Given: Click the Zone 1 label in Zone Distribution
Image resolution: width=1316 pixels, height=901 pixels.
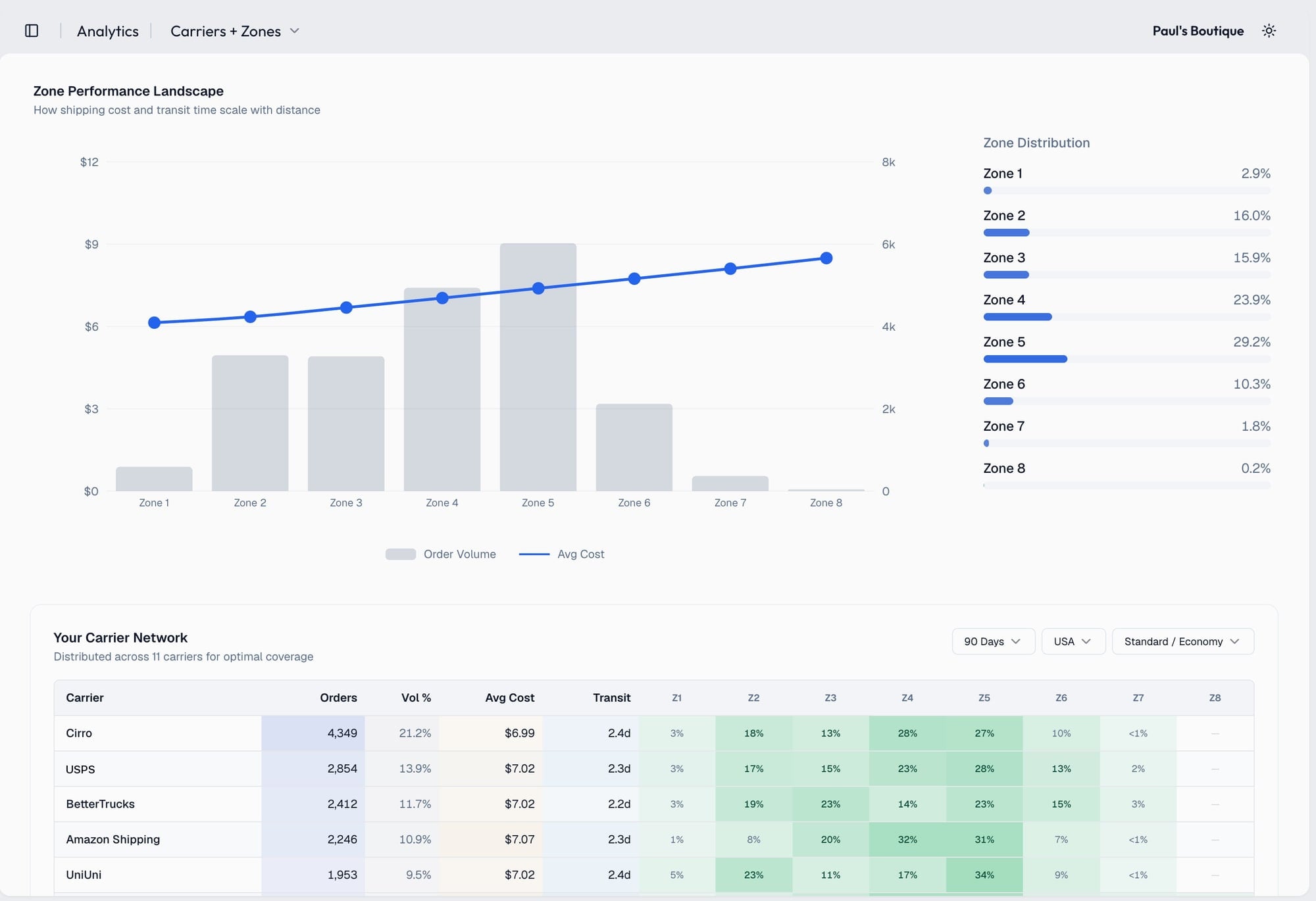Looking at the screenshot, I should tap(1003, 174).
